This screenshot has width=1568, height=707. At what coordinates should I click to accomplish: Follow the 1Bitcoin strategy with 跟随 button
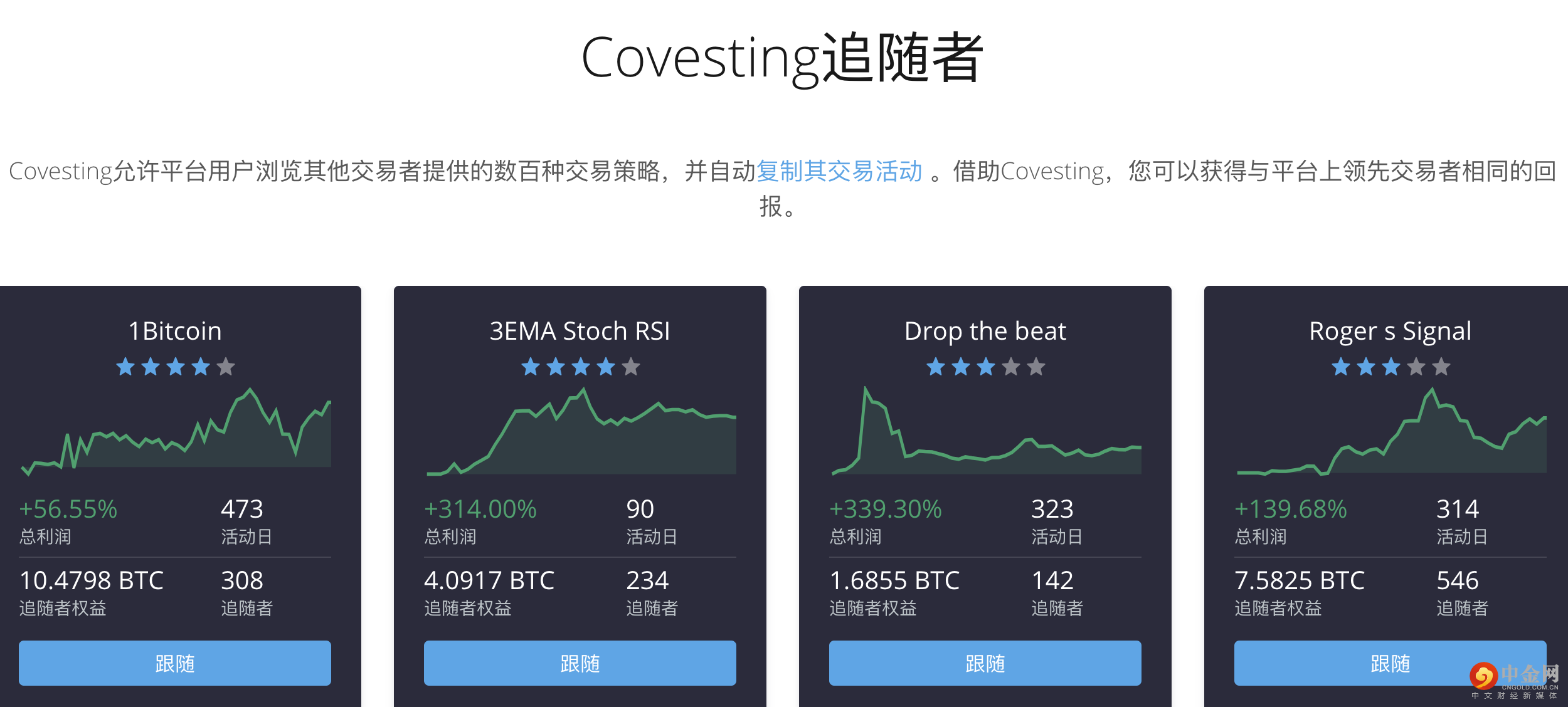coord(175,663)
